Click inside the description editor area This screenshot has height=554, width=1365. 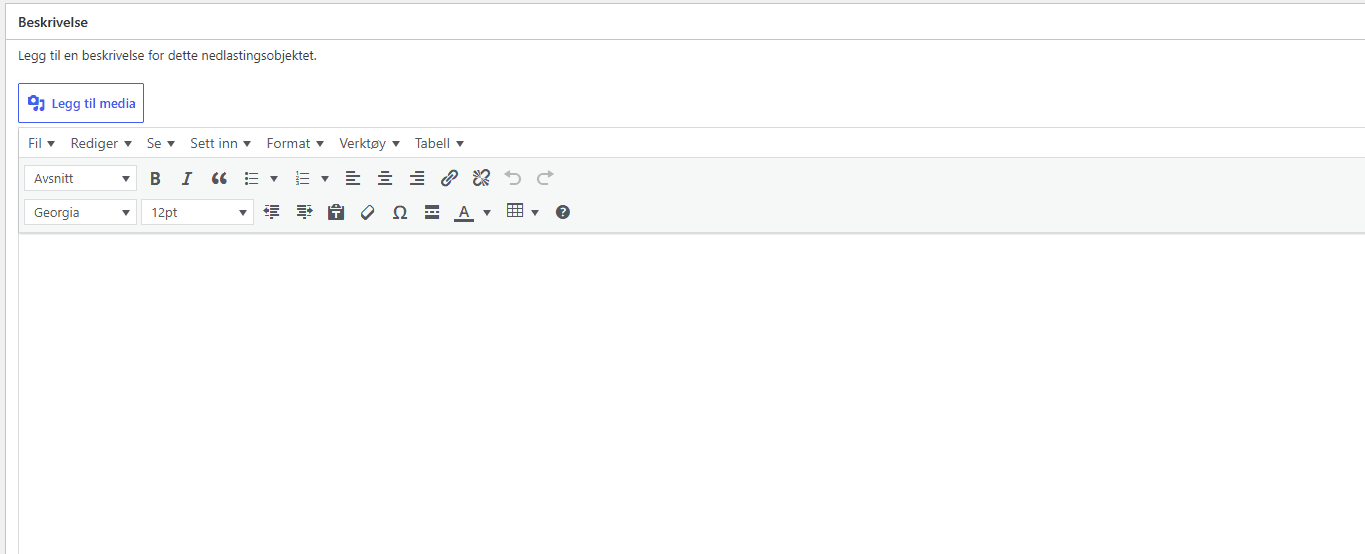coord(691,393)
